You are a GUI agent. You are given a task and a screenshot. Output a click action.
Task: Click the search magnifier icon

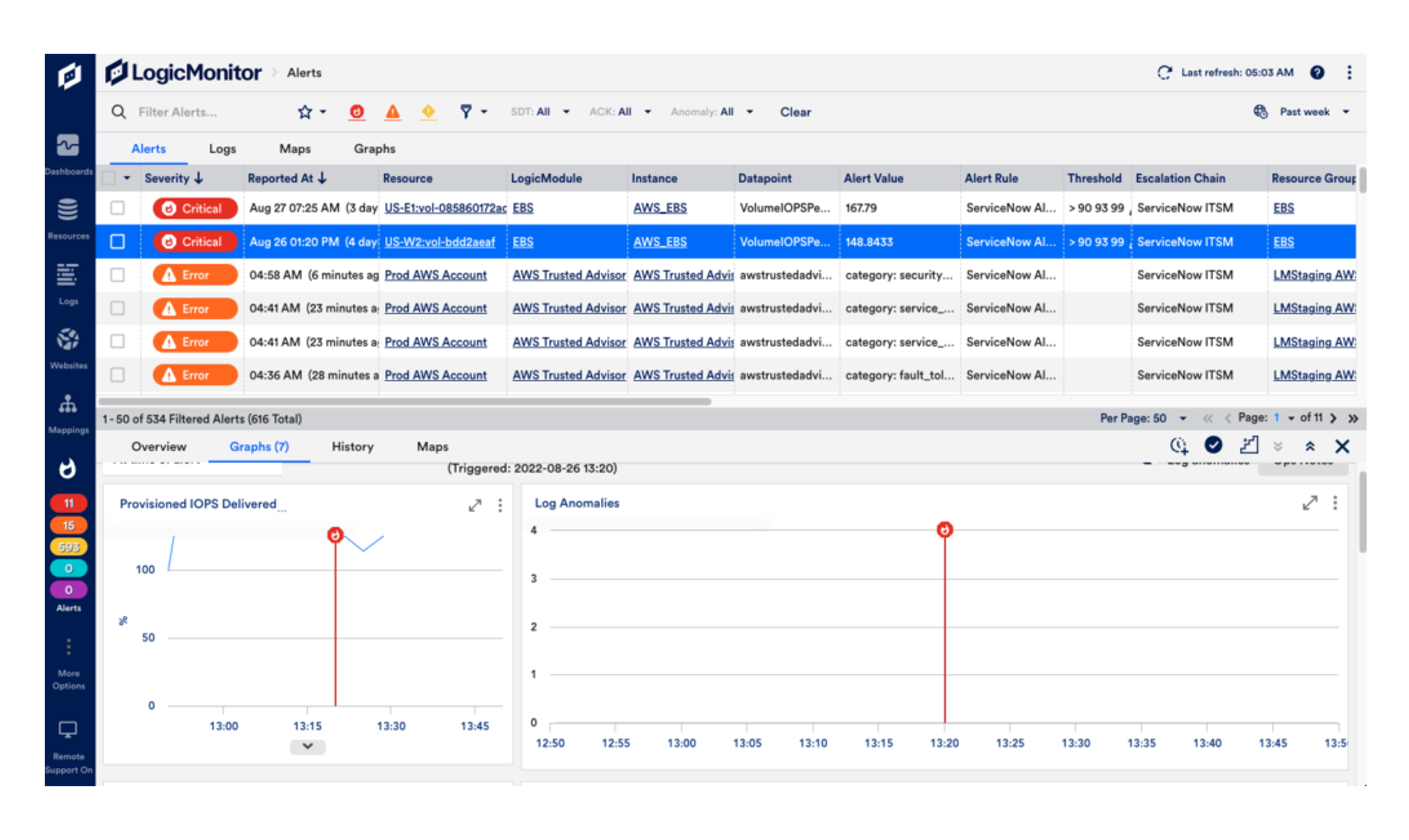click(118, 111)
